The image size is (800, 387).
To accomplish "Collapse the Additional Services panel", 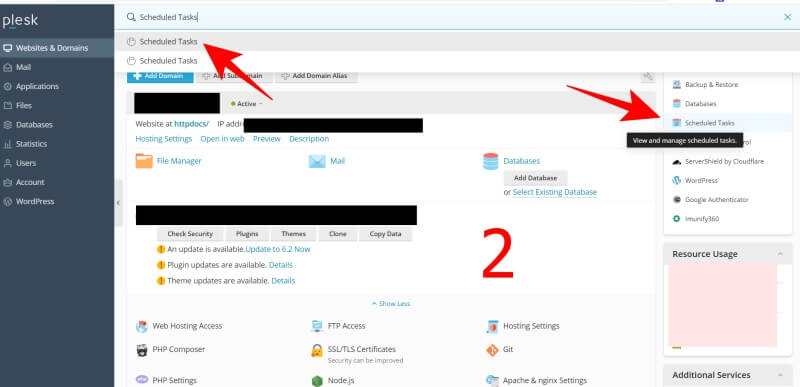I will [780, 375].
